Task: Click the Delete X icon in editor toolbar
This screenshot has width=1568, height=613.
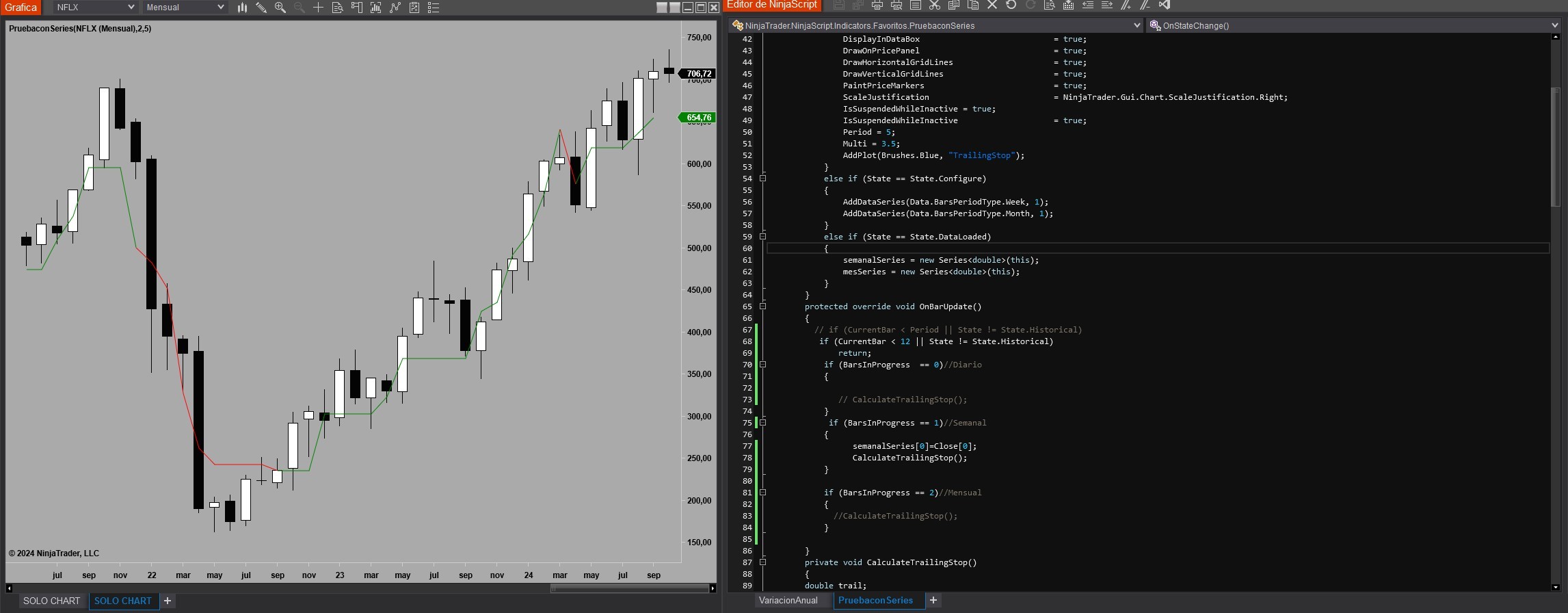Action: [x=992, y=5]
